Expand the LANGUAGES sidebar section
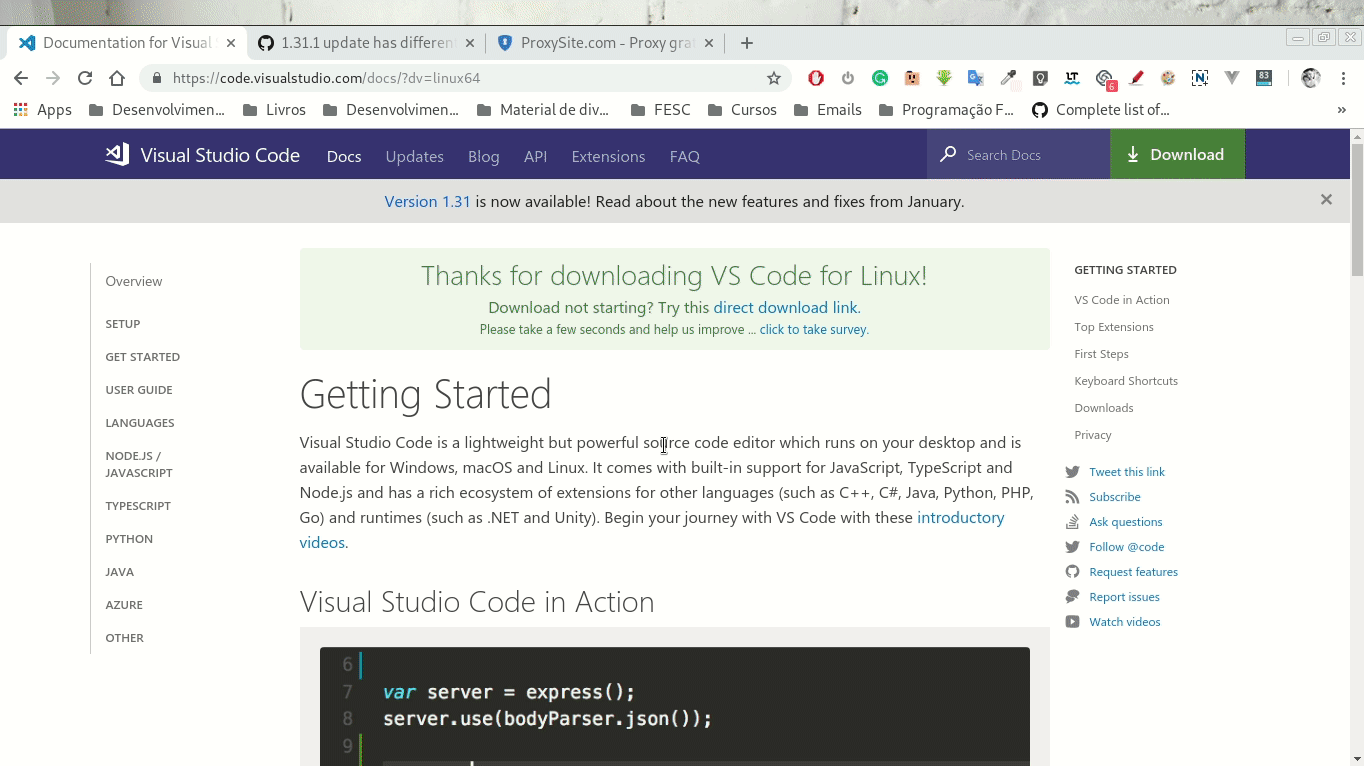Screen dimensions: 1364x766 tap(140, 423)
